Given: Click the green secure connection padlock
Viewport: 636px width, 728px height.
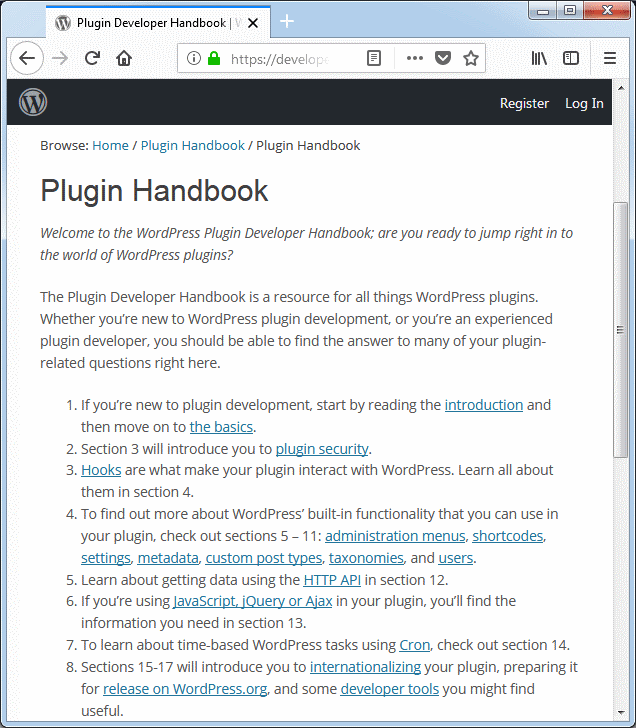Looking at the screenshot, I should click(x=214, y=58).
